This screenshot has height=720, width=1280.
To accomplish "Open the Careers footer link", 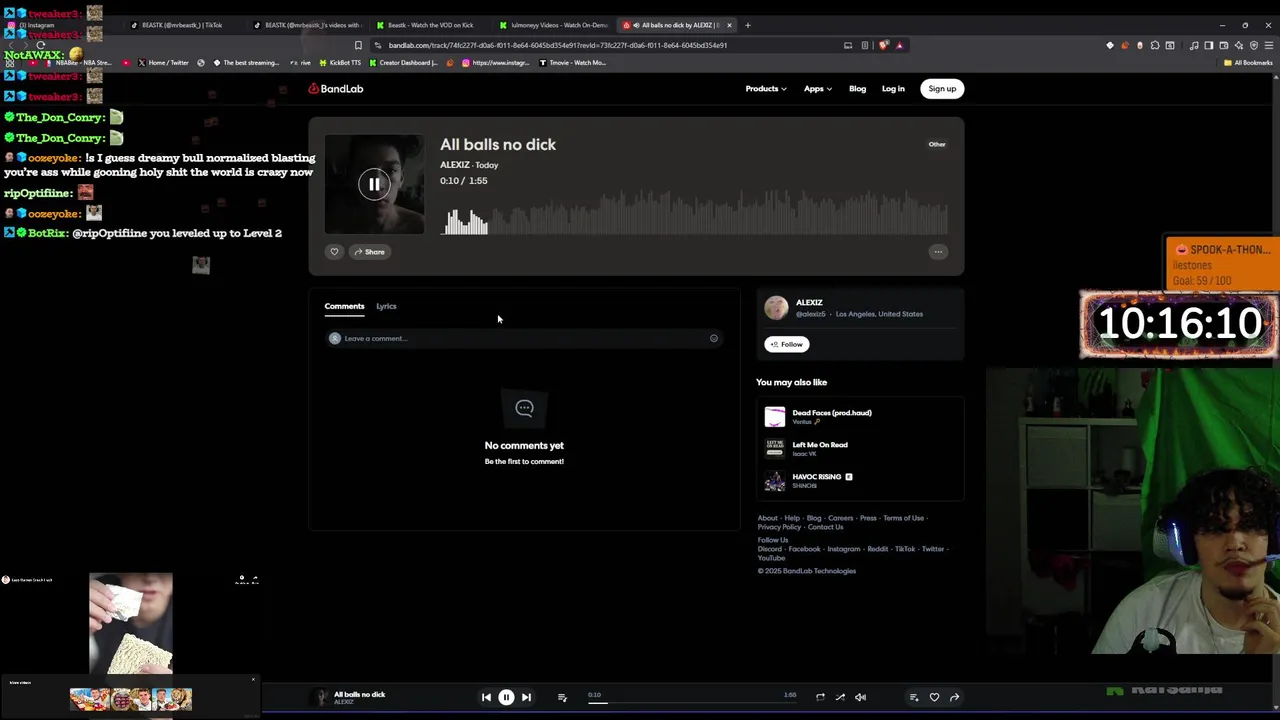I will click(840, 518).
